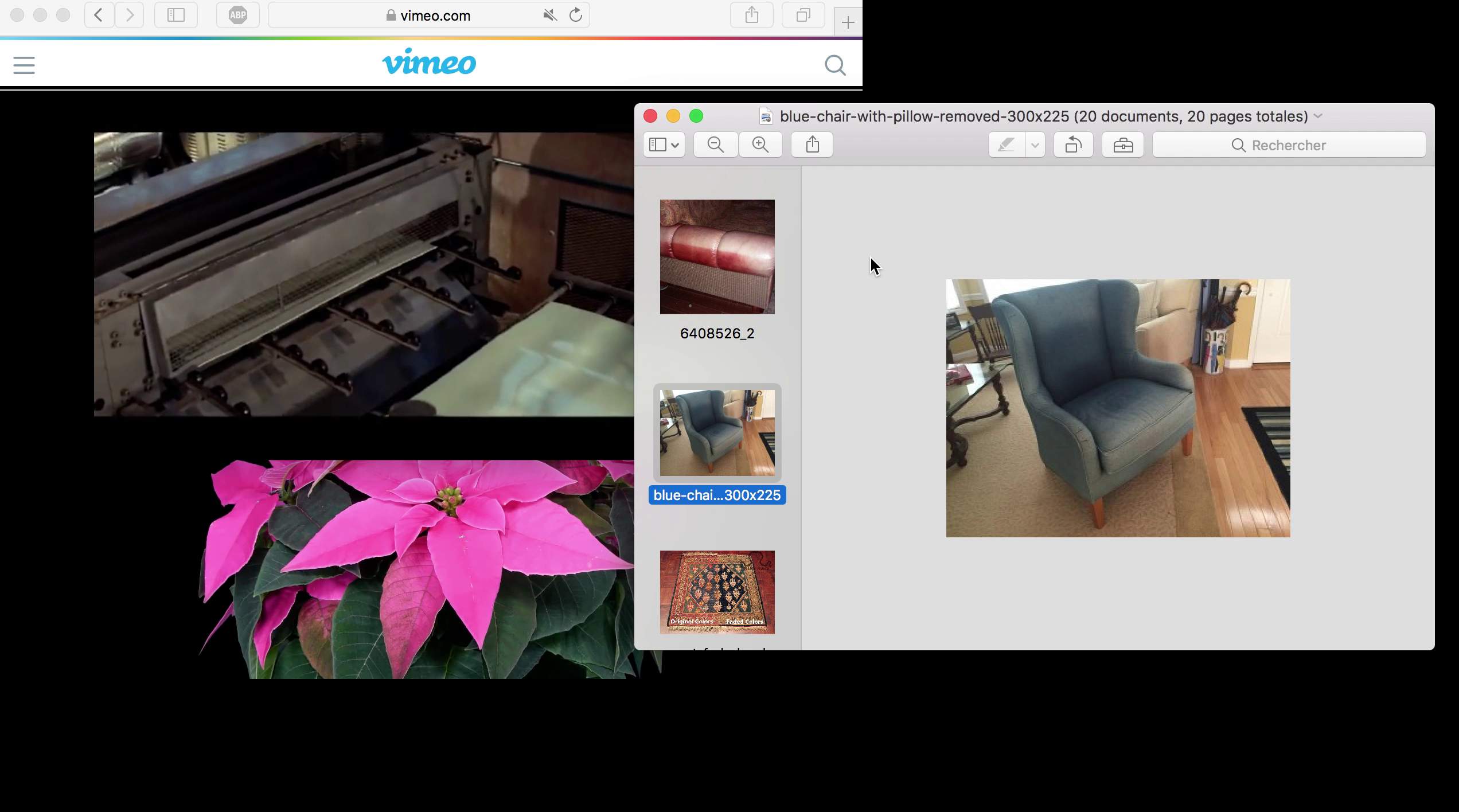Image resolution: width=1459 pixels, height=812 pixels.
Task: Click the Rechercher search field
Action: [1289, 145]
